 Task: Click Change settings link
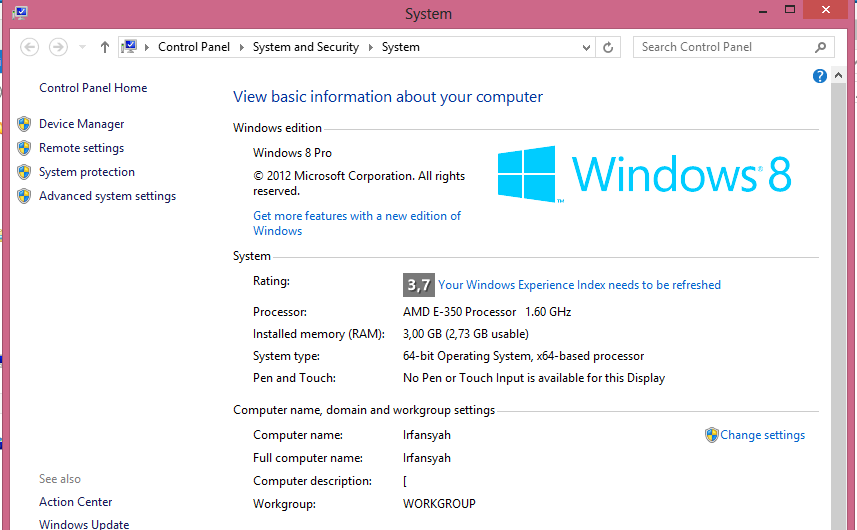point(762,435)
